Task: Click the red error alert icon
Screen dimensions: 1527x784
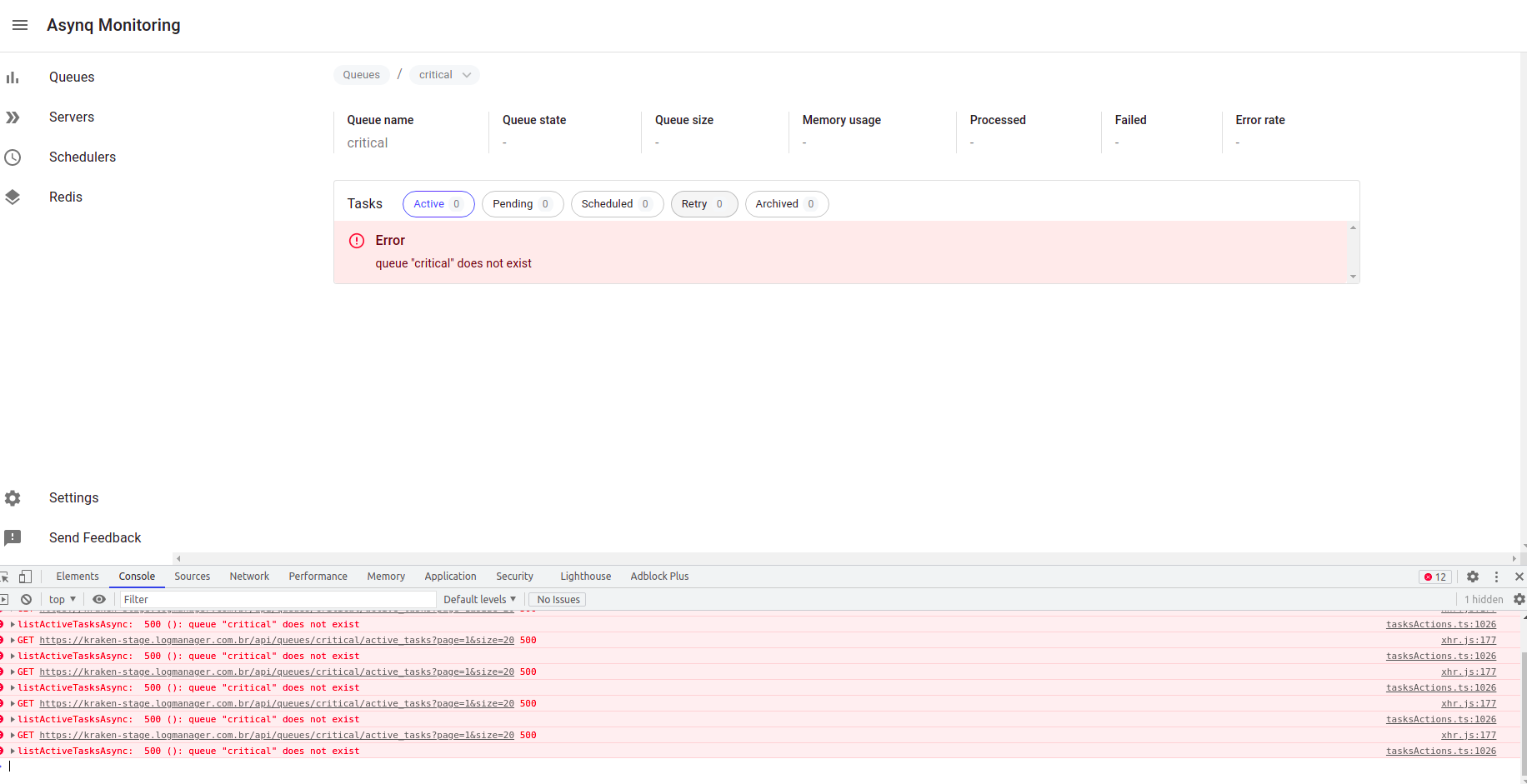Action: [357, 241]
